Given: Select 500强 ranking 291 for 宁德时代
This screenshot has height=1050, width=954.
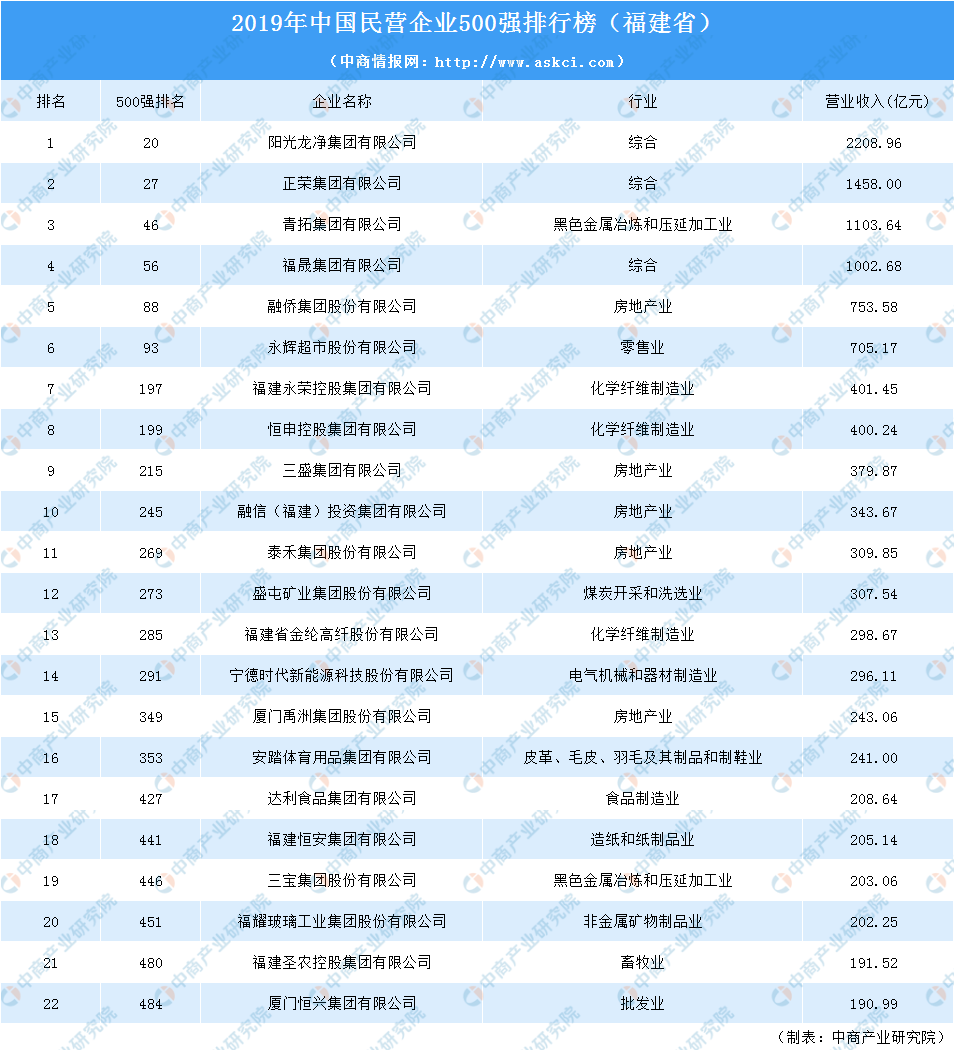Looking at the screenshot, I should coord(151,676).
